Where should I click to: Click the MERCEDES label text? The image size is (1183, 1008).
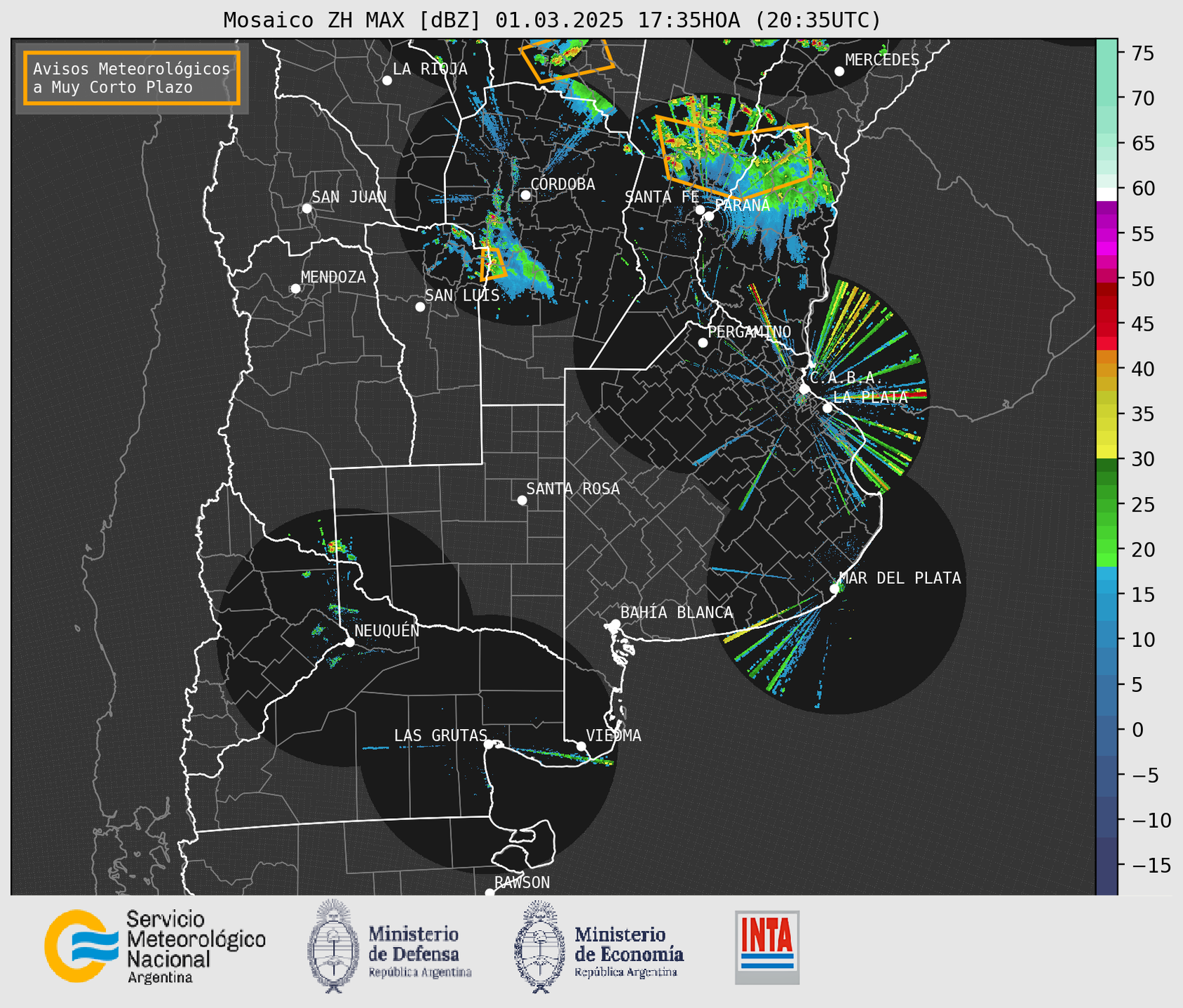[881, 60]
